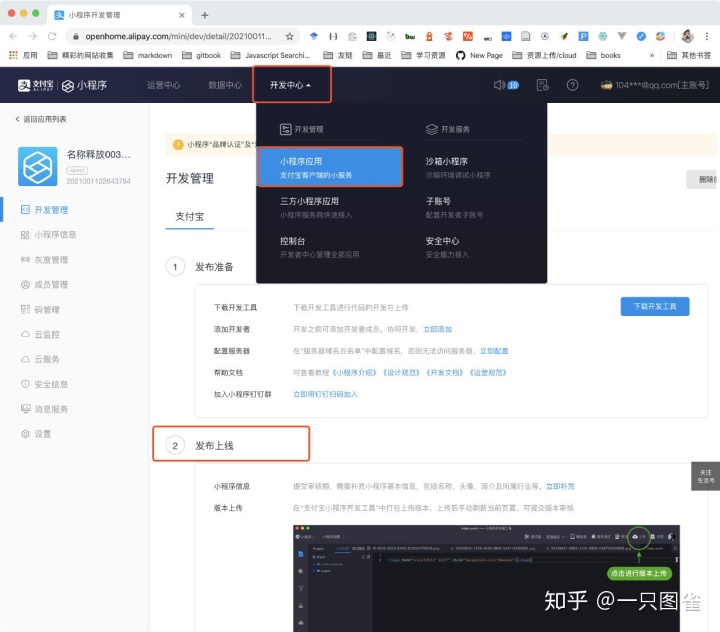Switch to the 支付宝 tab

[x=190, y=216]
